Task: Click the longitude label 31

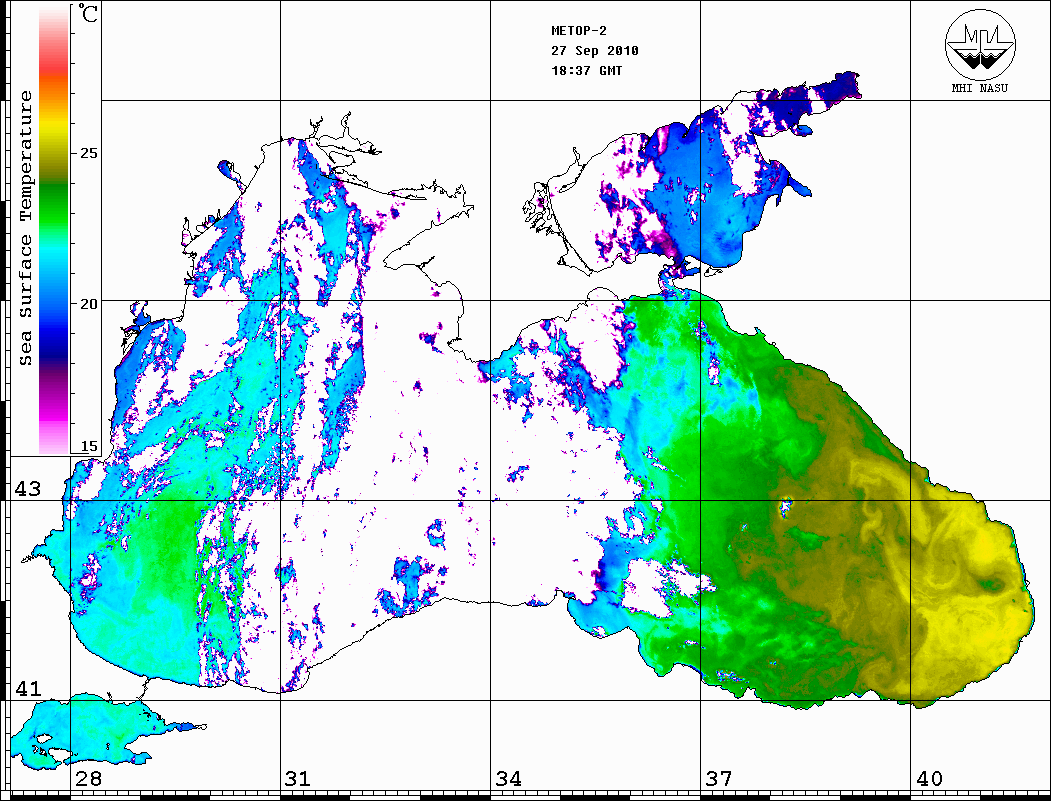Action: (298, 779)
